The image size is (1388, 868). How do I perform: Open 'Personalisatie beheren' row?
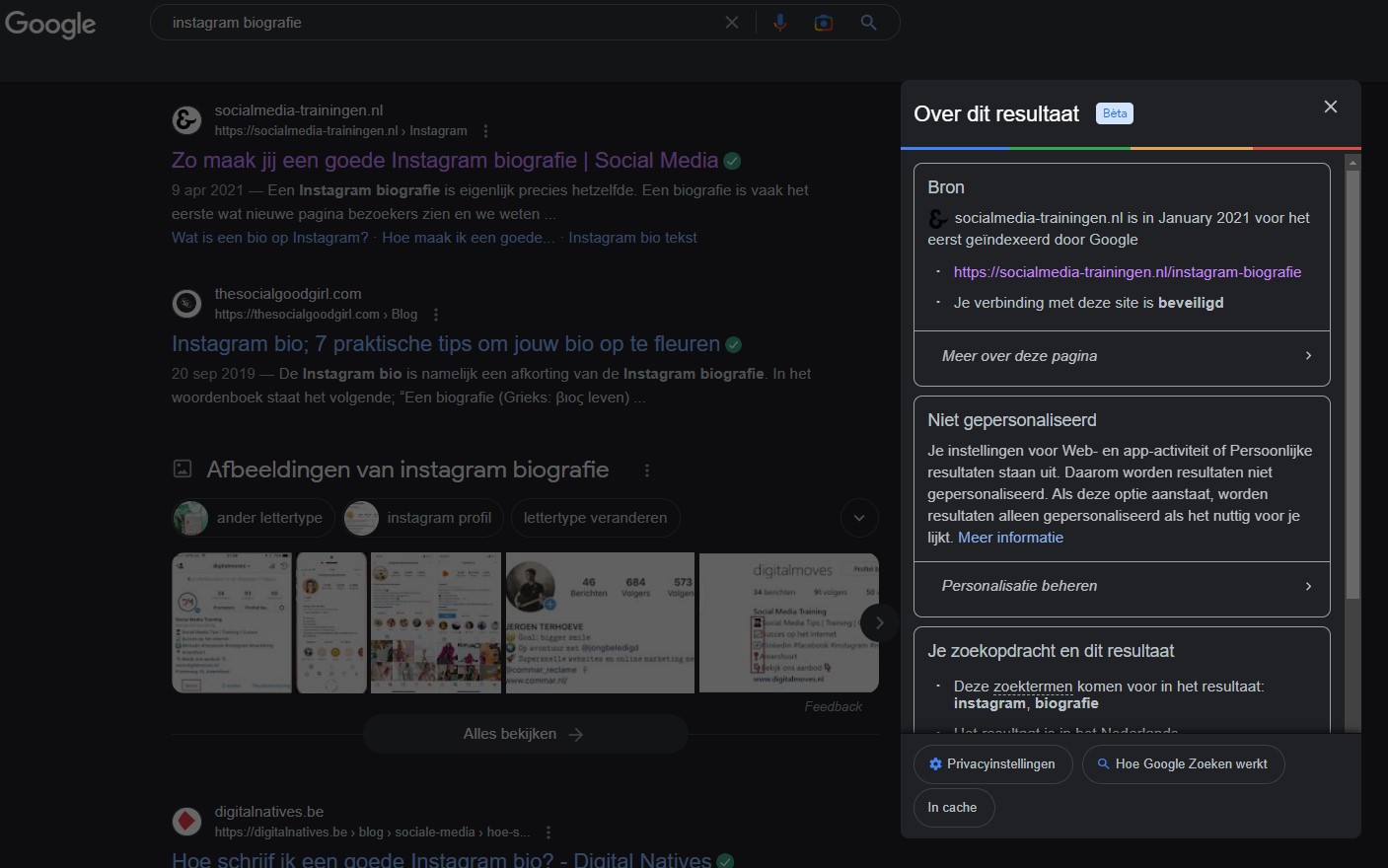coord(1122,586)
